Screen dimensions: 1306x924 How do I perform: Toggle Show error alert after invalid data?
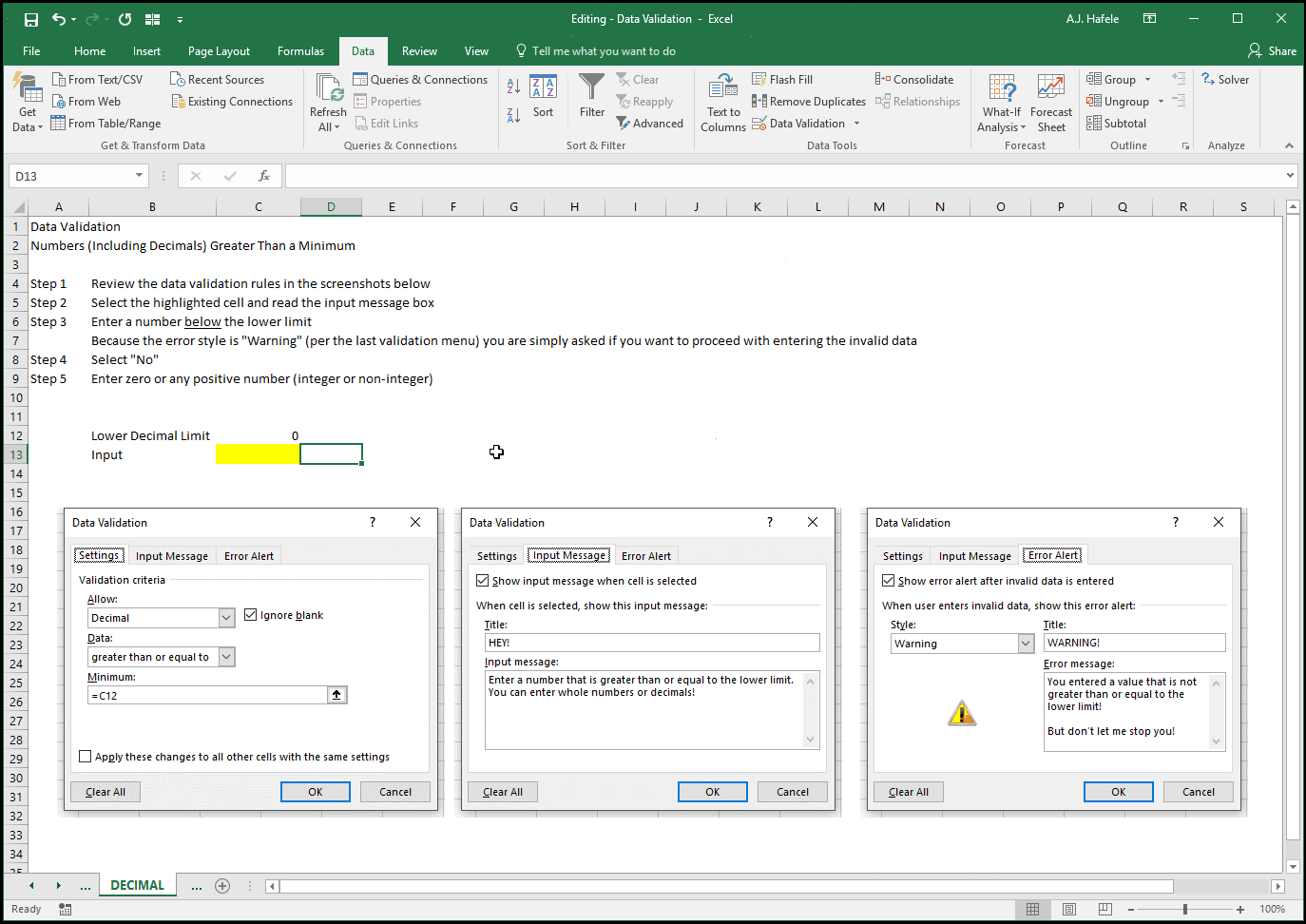coord(889,581)
